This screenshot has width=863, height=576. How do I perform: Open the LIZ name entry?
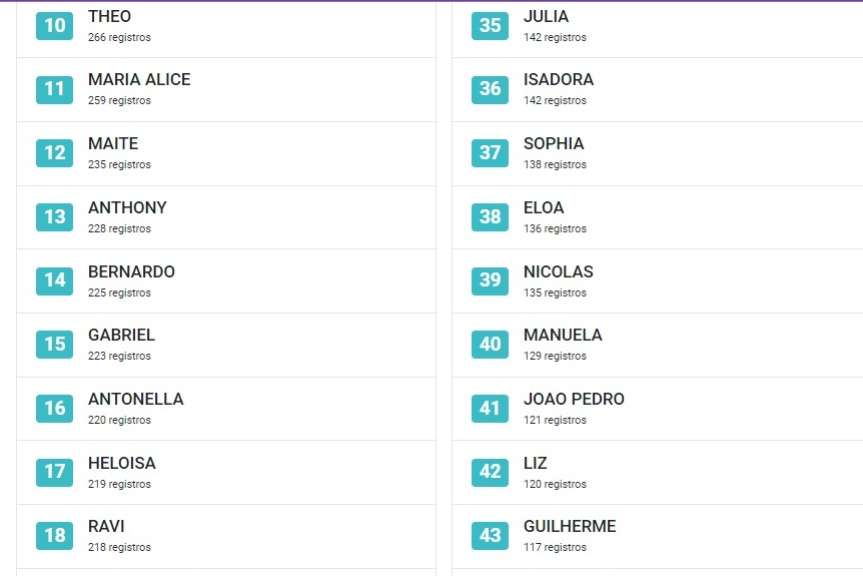click(x=535, y=463)
